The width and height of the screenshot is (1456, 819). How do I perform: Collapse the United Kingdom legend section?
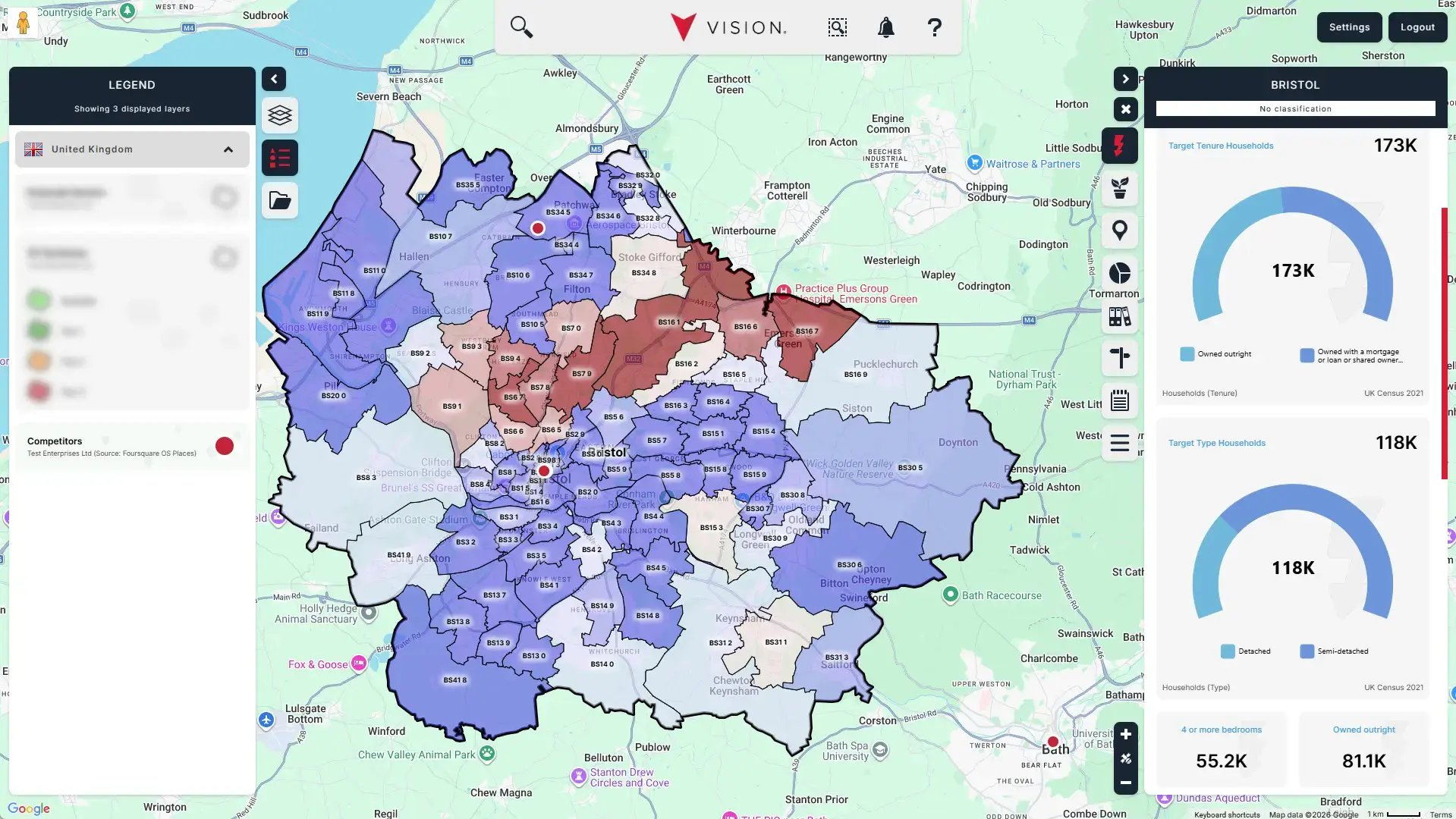tap(228, 149)
